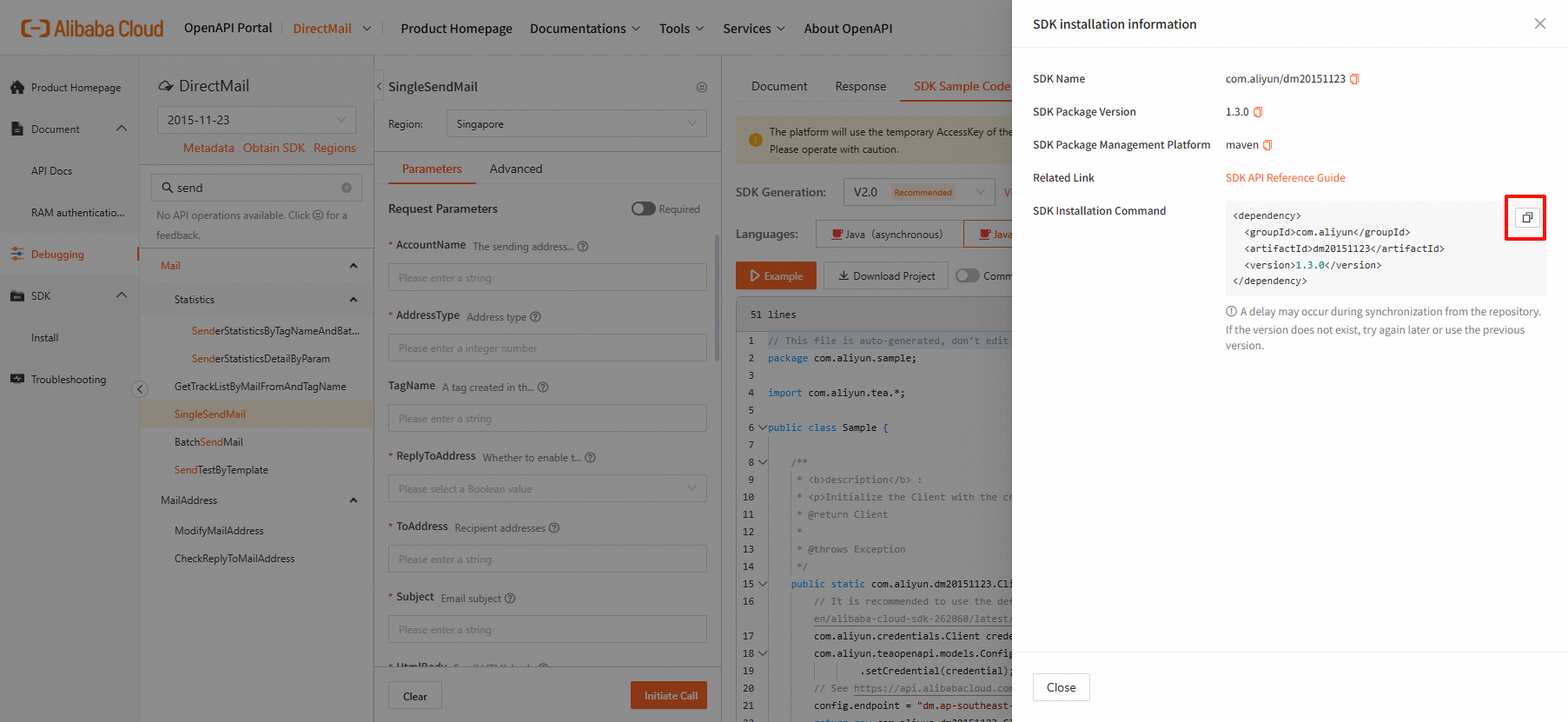Select SenderStatisticsDetailByParam API
Viewport: 1568px width, 722px height.
[x=261, y=359]
